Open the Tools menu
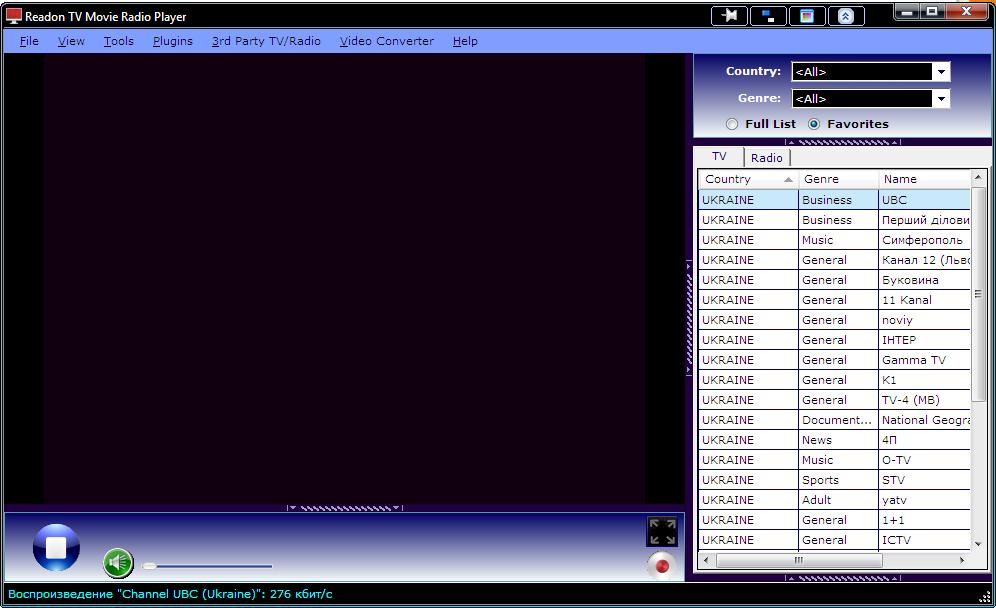996x608 pixels. pyautogui.click(x=119, y=41)
